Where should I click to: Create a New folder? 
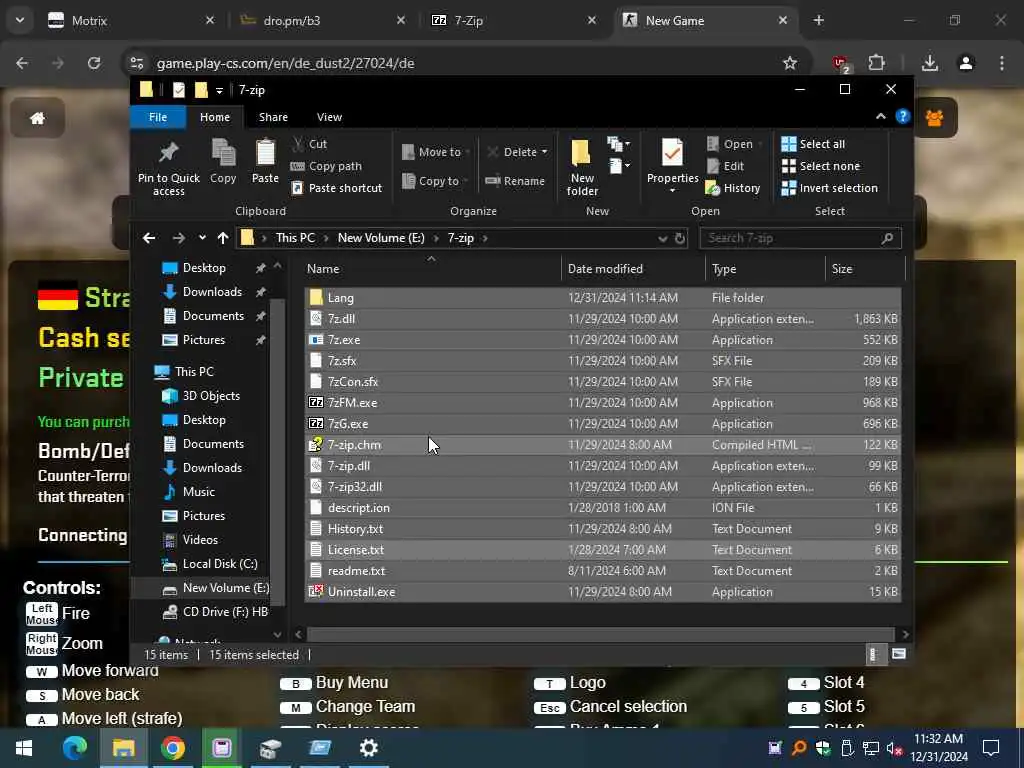click(x=581, y=167)
